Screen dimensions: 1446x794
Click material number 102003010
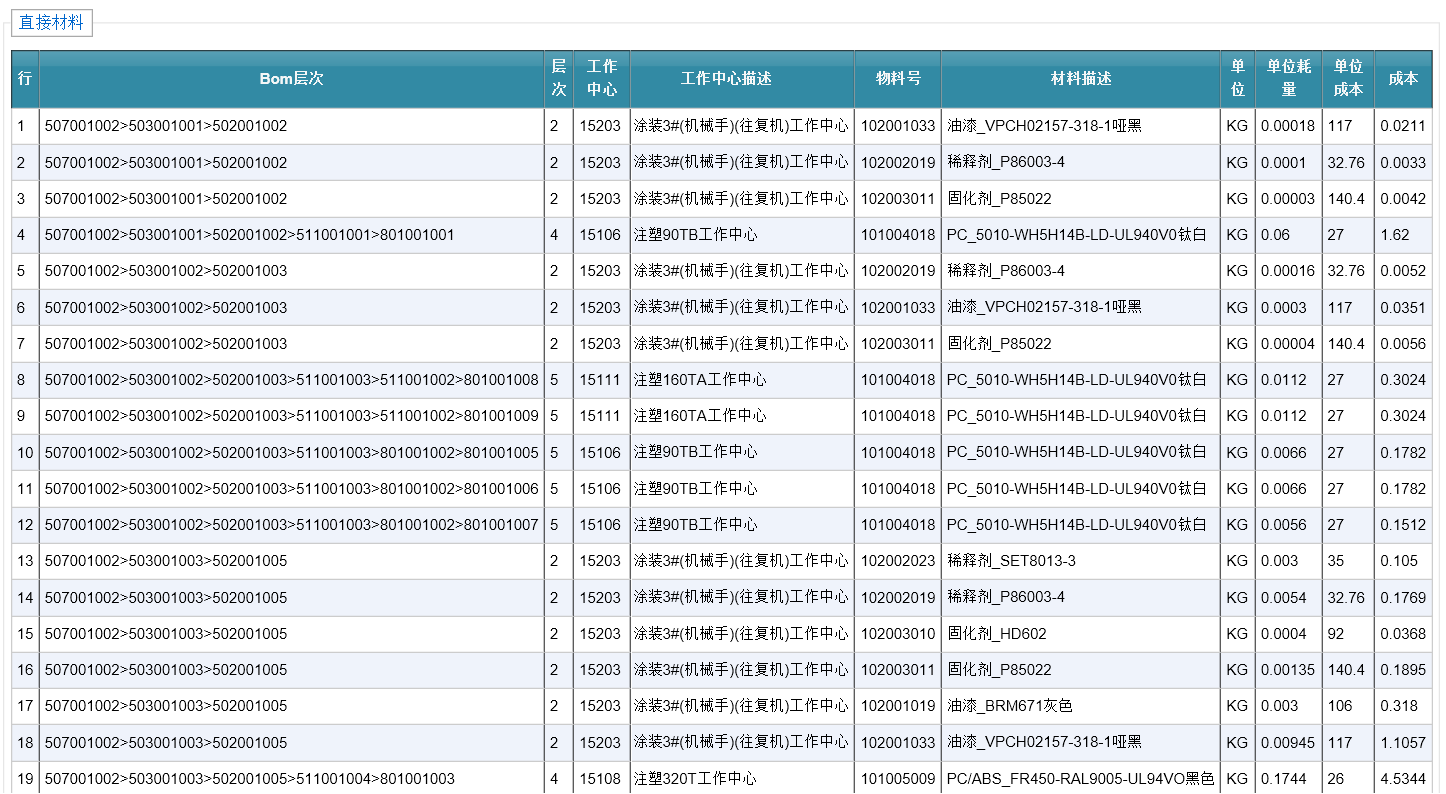point(898,634)
